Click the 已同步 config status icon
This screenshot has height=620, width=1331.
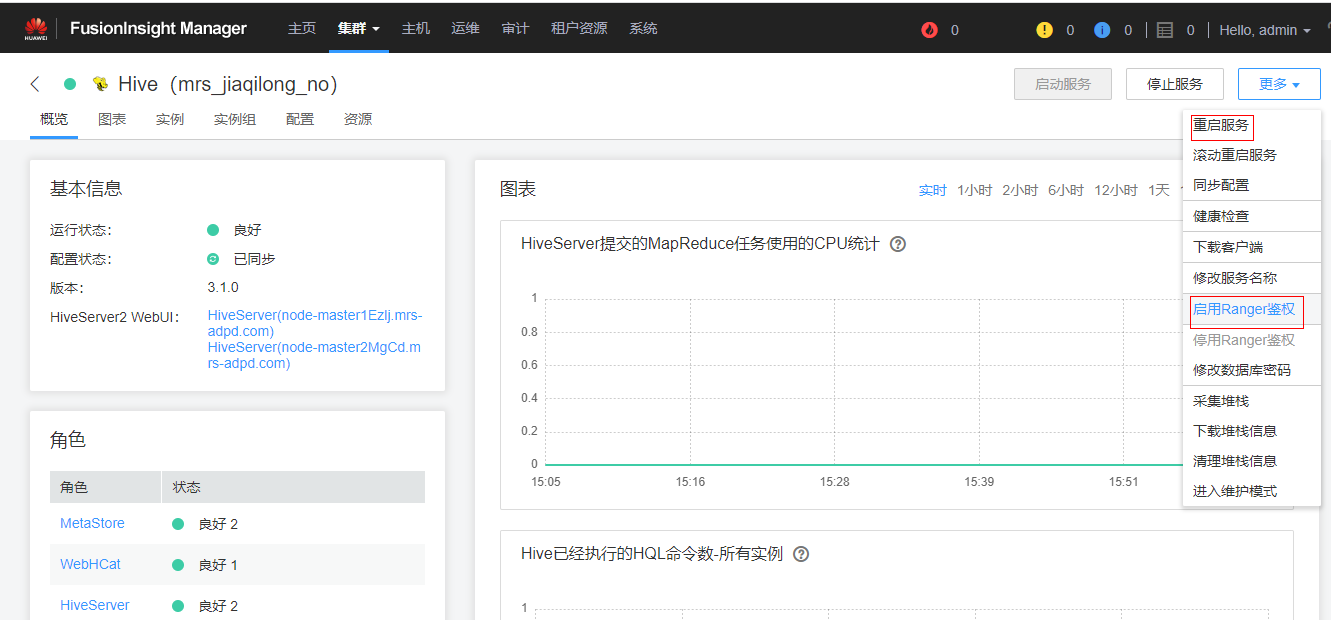(x=213, y=259)
